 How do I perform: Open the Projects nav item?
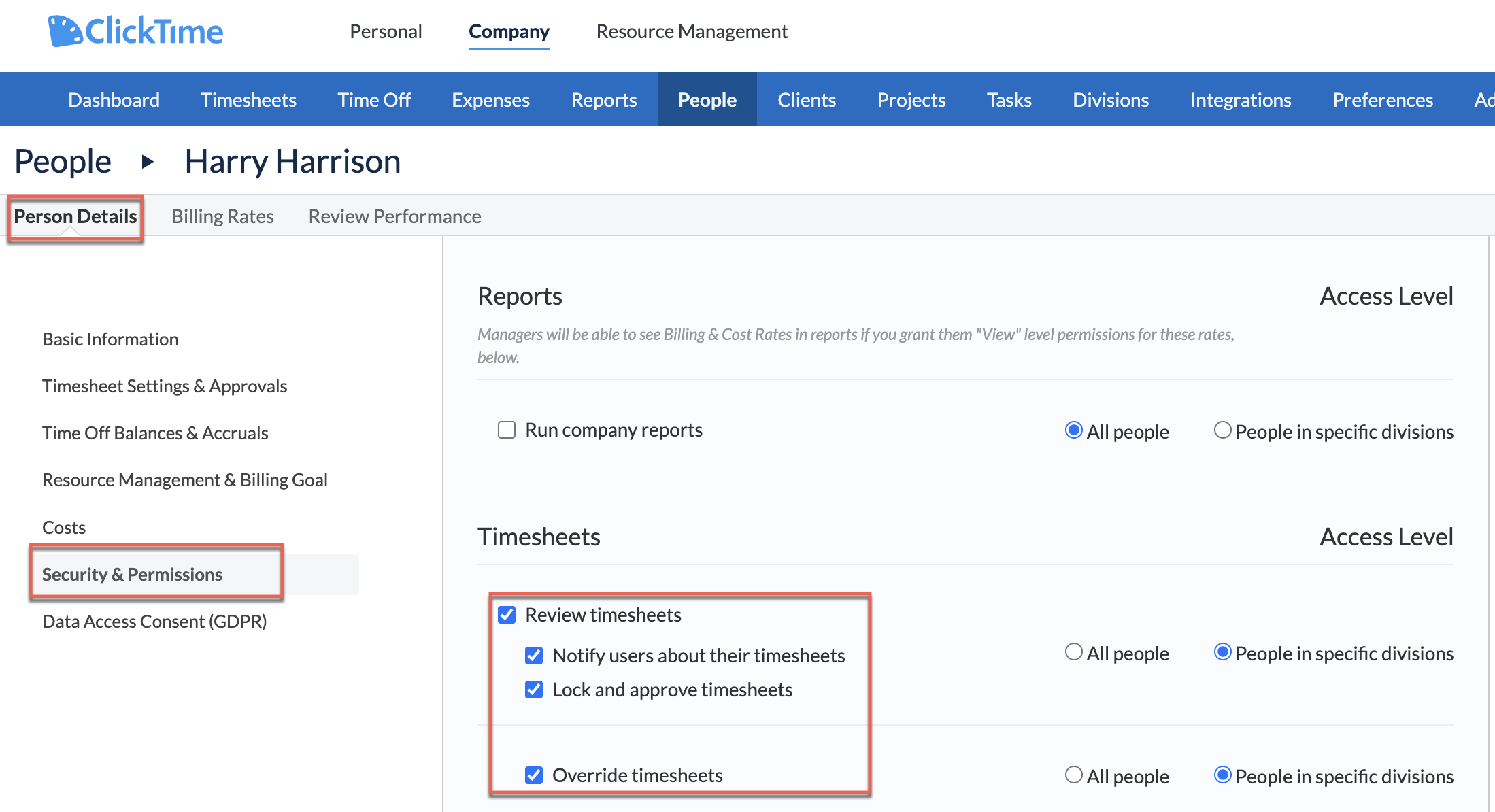coord(911,100)
